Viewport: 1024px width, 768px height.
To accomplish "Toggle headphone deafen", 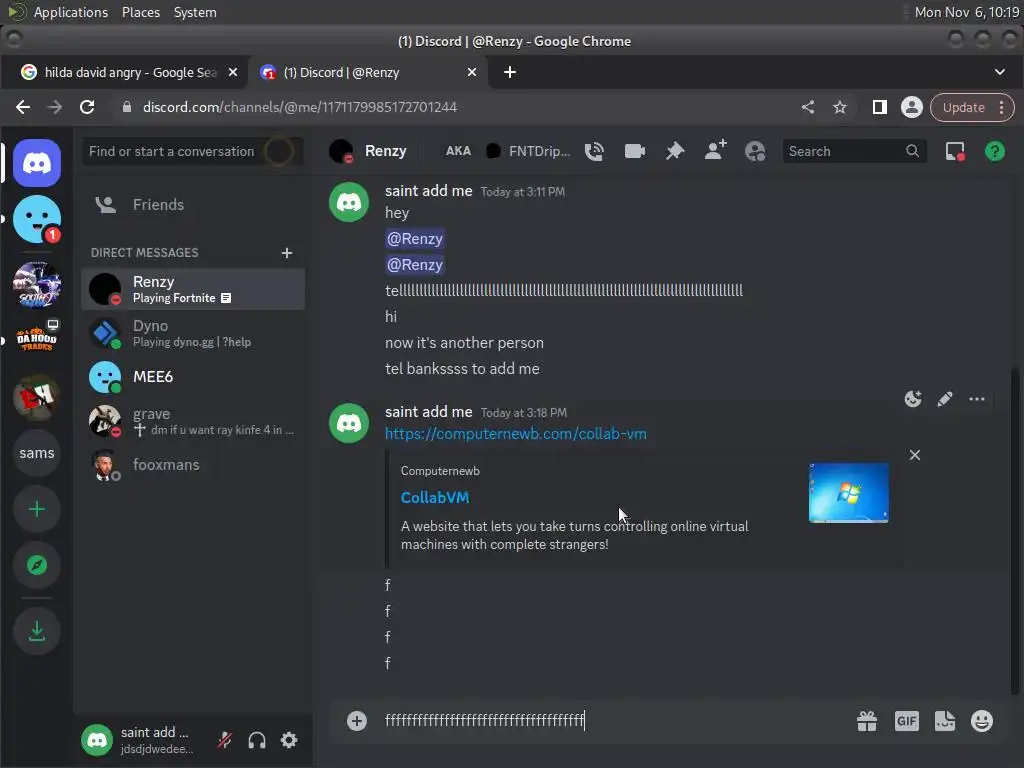I will click(257, 740).
